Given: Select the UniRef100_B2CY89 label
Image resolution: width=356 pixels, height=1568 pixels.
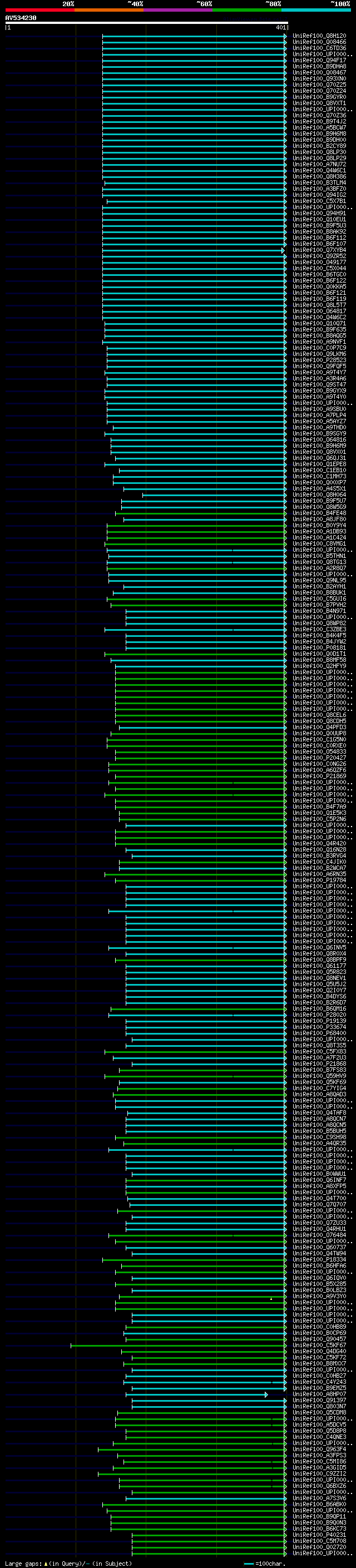Looking at the screenshot, I should point(319,146).
